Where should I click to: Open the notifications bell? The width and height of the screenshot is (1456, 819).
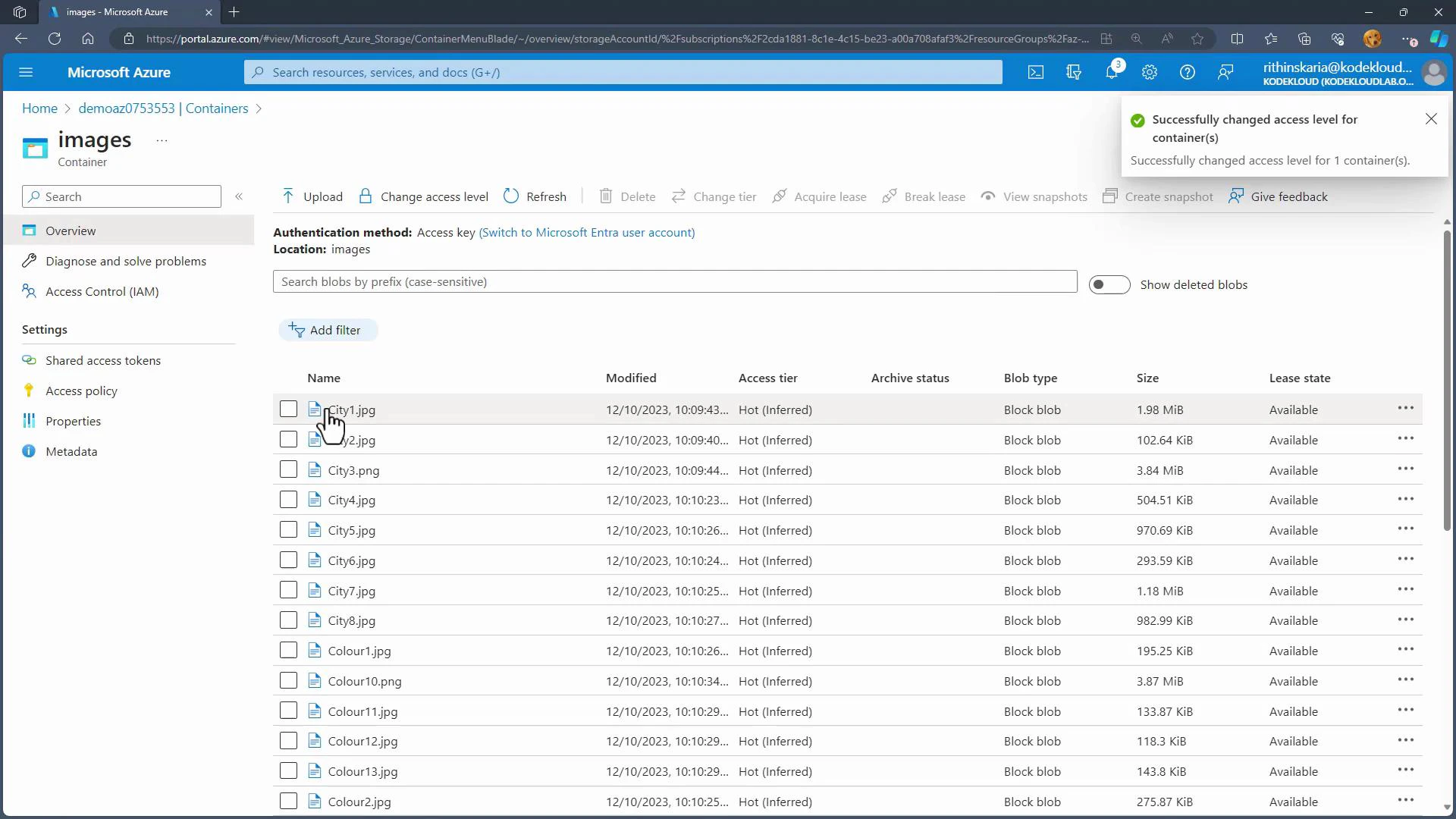pyautogui.click(x=1112, y=72)
